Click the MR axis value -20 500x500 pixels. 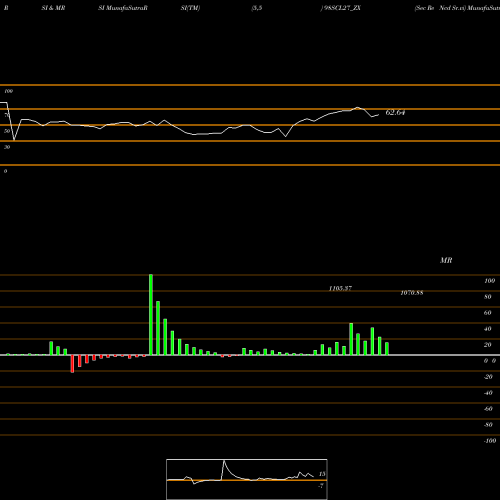488,377
